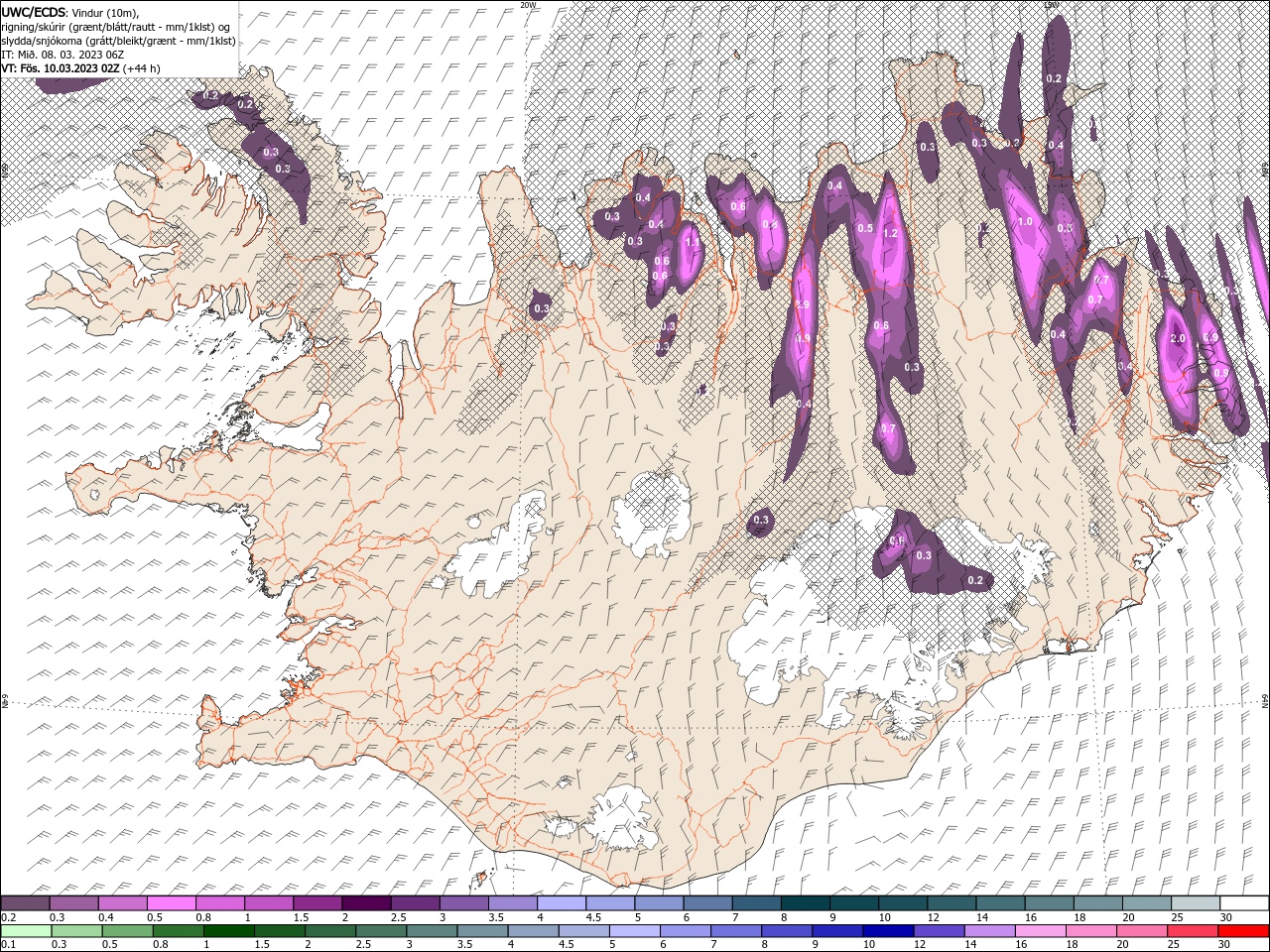Pick the deep blue 10 rain legend swatch
This screenshot has height=952, width=1270.
(x=890, y=931)
